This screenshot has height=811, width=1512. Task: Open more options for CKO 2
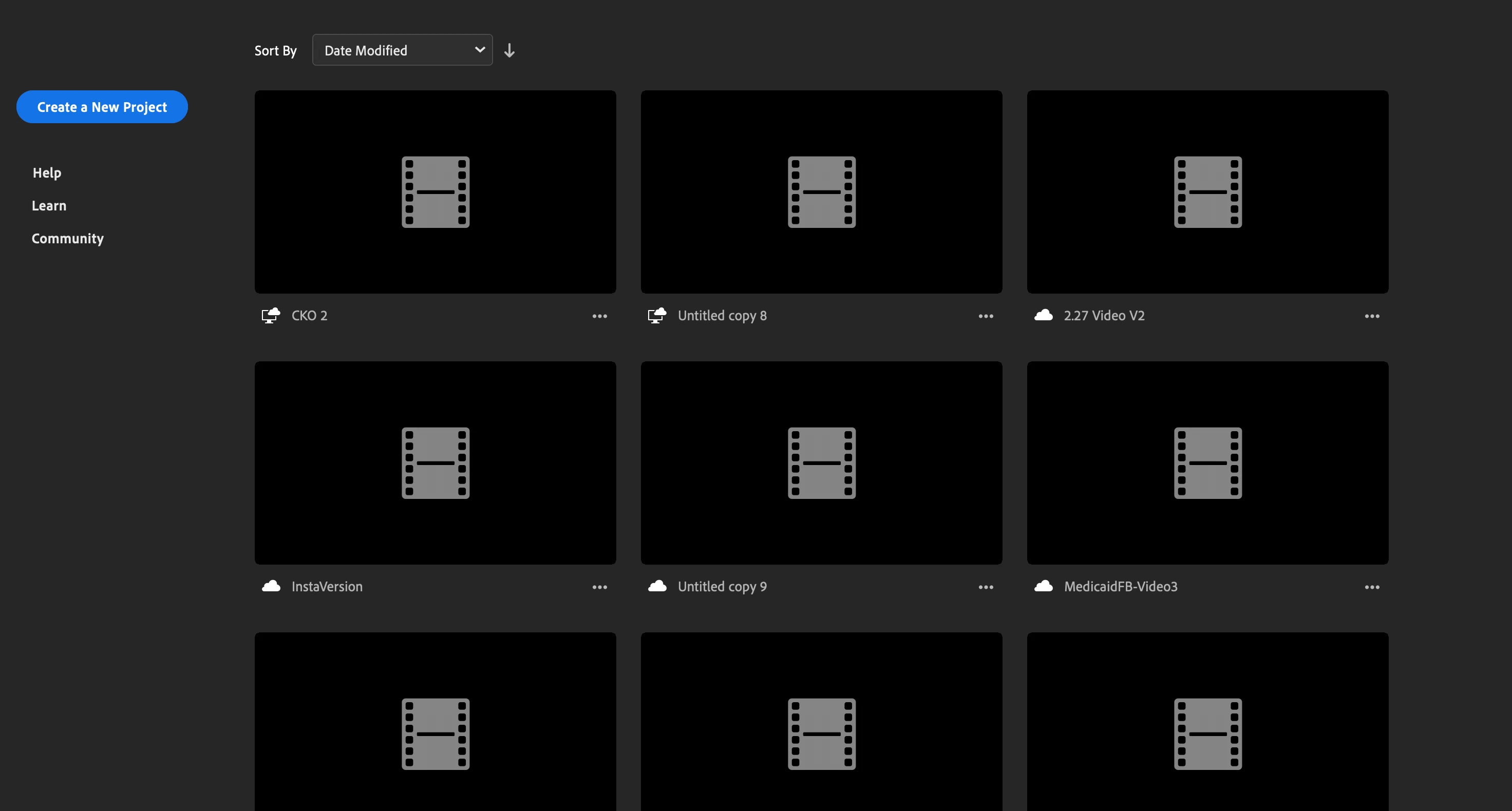click(599, 316)
